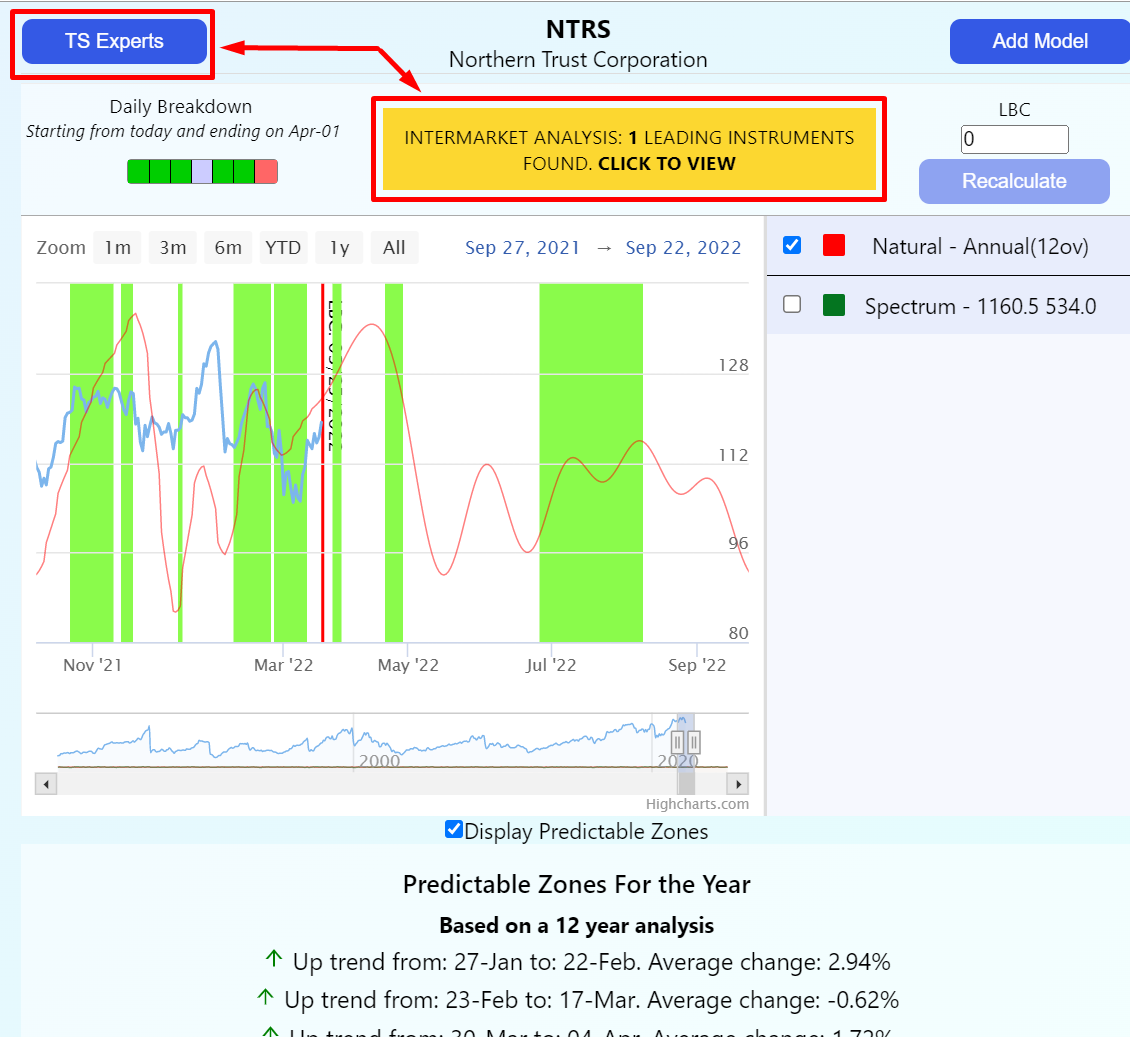Open the Intermarket Analysis yellow banner

pyautogui.click(x=629, y=150)
